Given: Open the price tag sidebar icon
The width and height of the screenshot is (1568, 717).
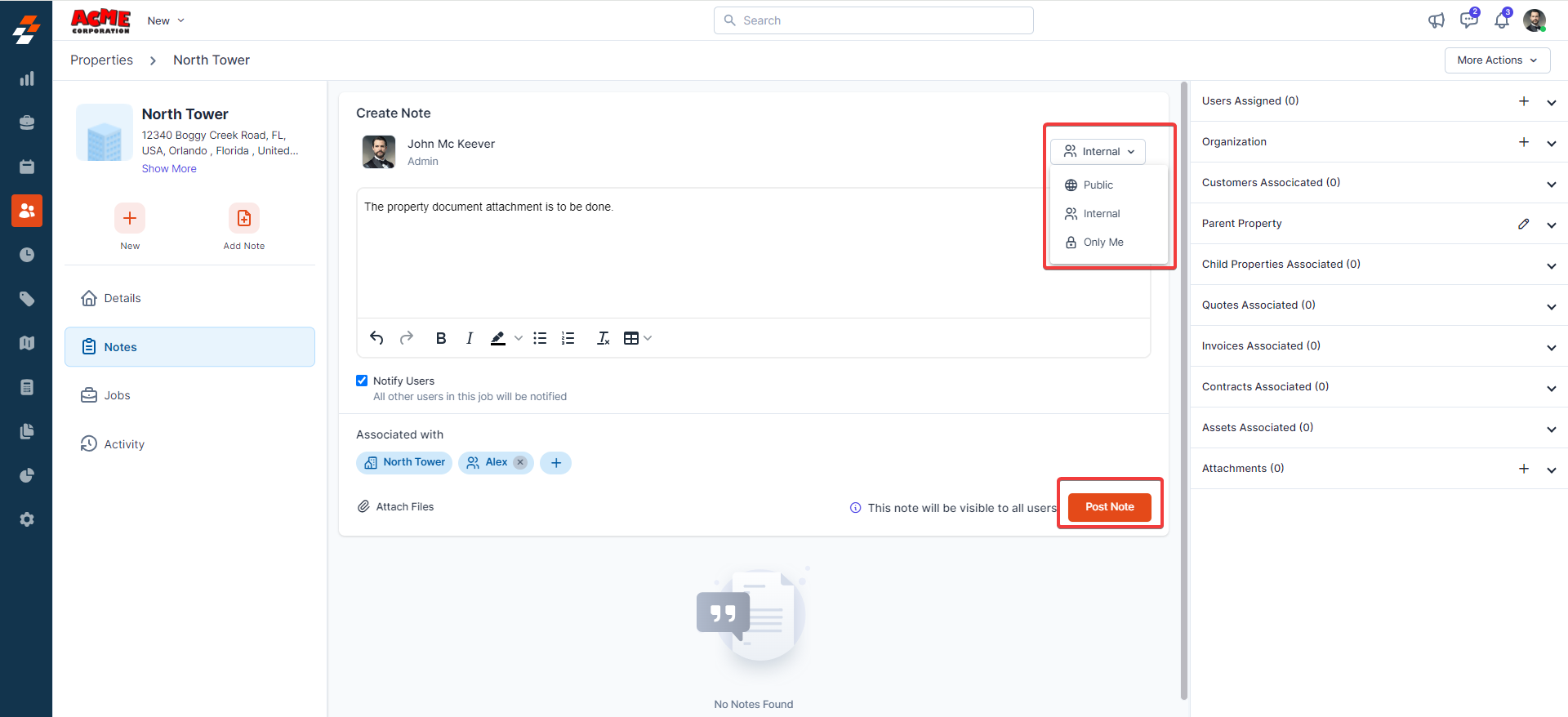Looking at the screenshot, I should 27,299.
